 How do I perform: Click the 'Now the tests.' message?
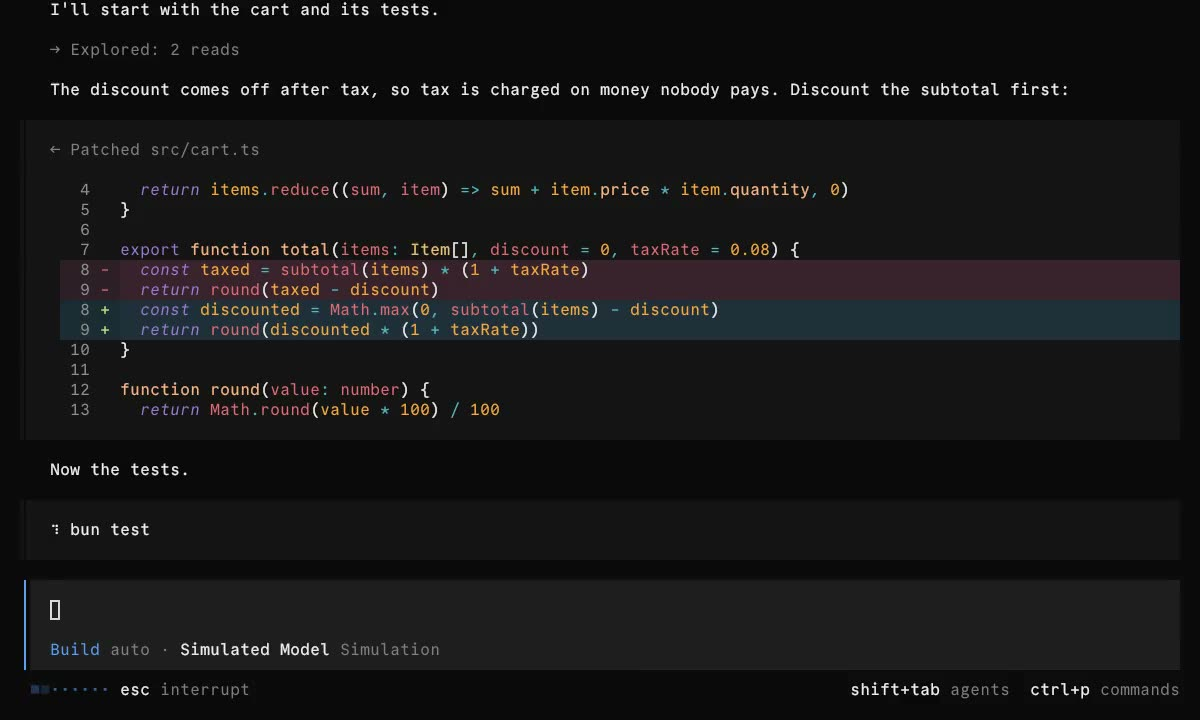(120, 469)
